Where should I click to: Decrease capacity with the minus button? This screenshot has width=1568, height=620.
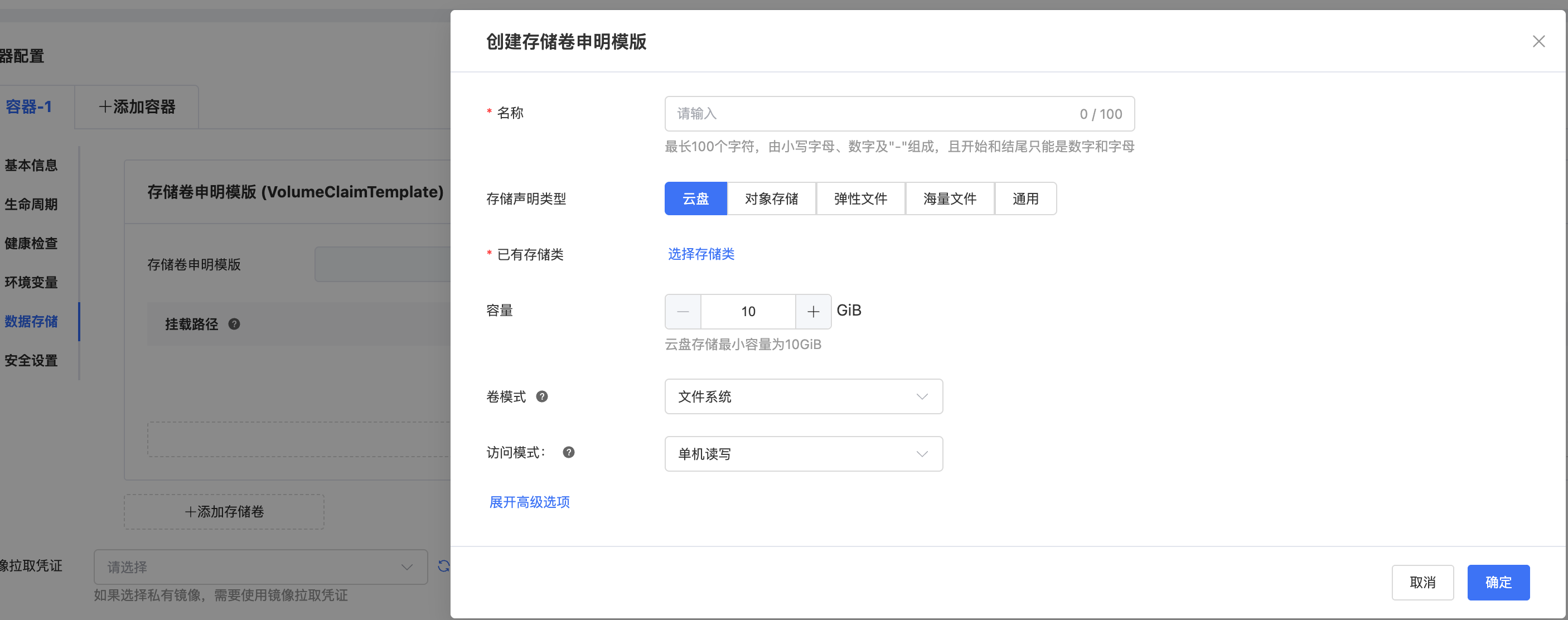[683, 312]
